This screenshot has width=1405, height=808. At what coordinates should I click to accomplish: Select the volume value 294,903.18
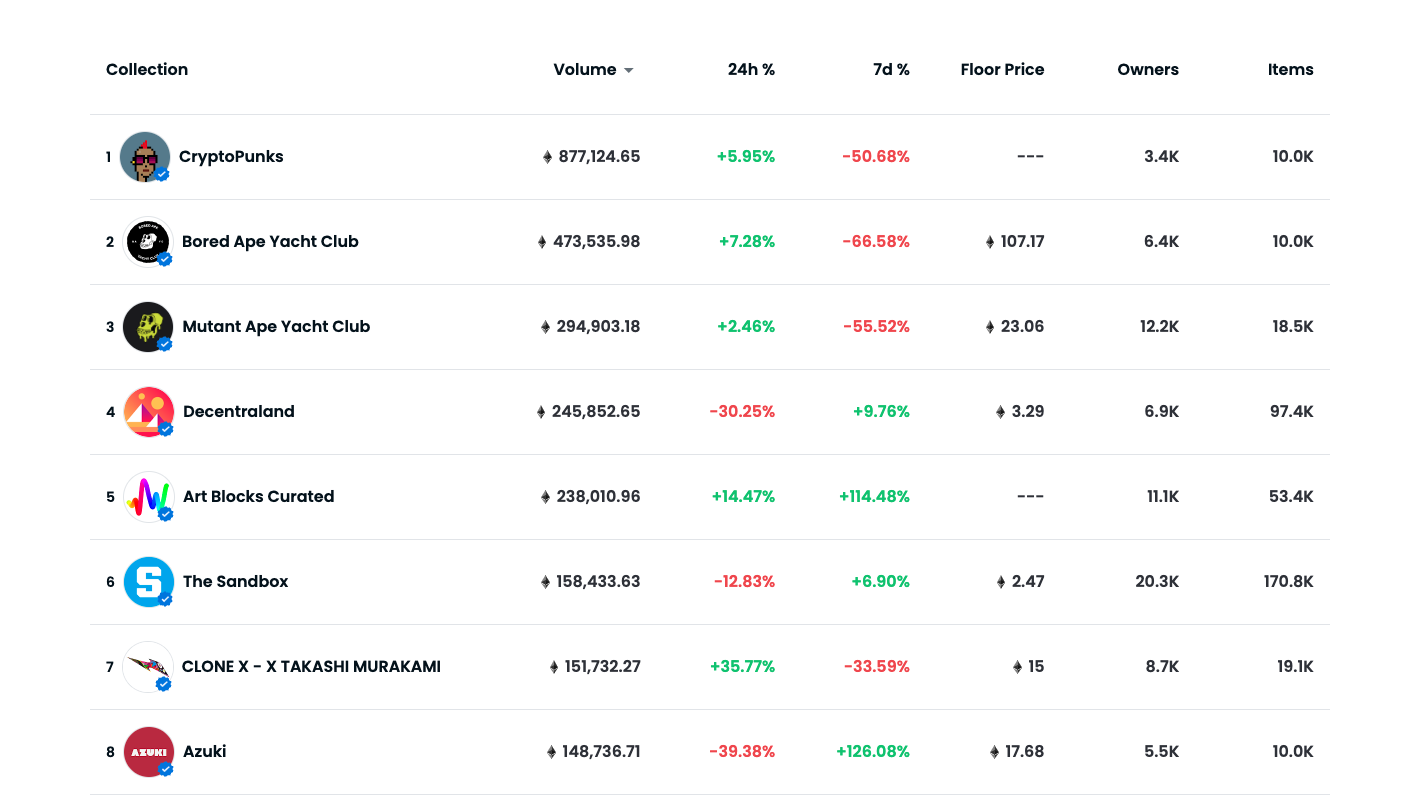pyautogui.click(x=598, y=327)
